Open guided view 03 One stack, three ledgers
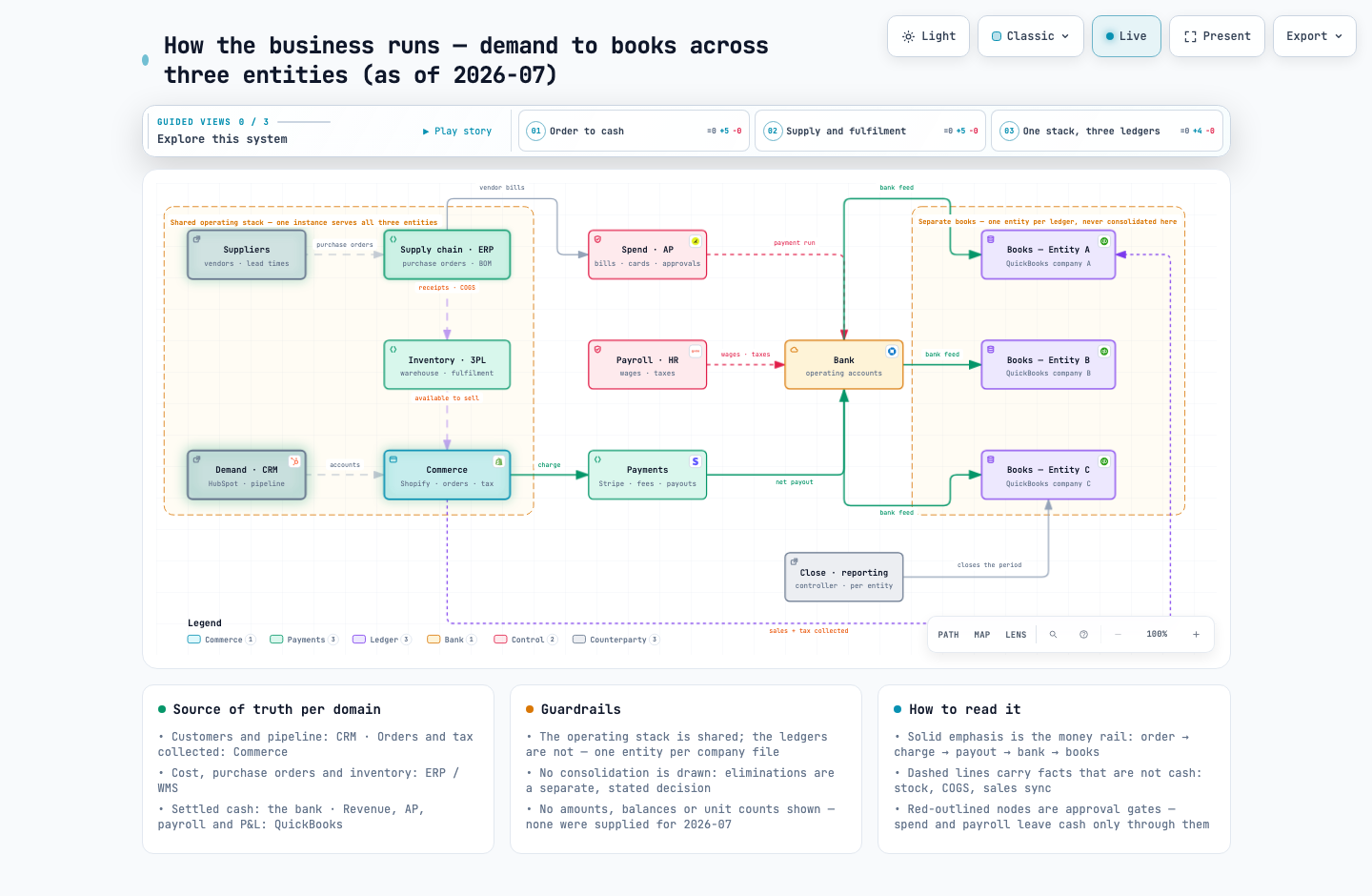The image size is (1372, 896). [1106, 131]
